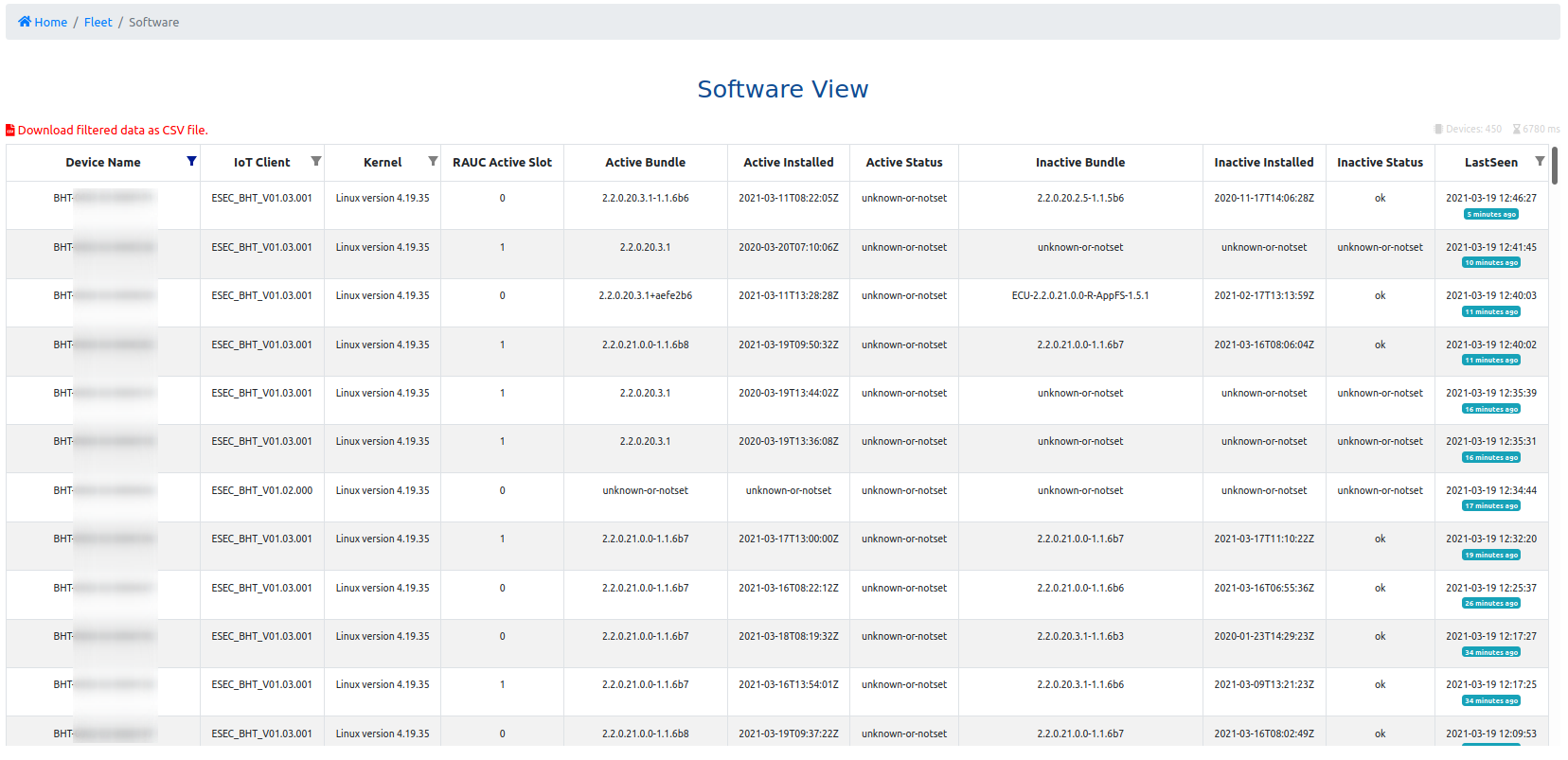Viewport: 1568px width, 760px height.
Task: Click the Home house icon in breadcrumb
Action: pyautogui.click(x=25, y=22)
